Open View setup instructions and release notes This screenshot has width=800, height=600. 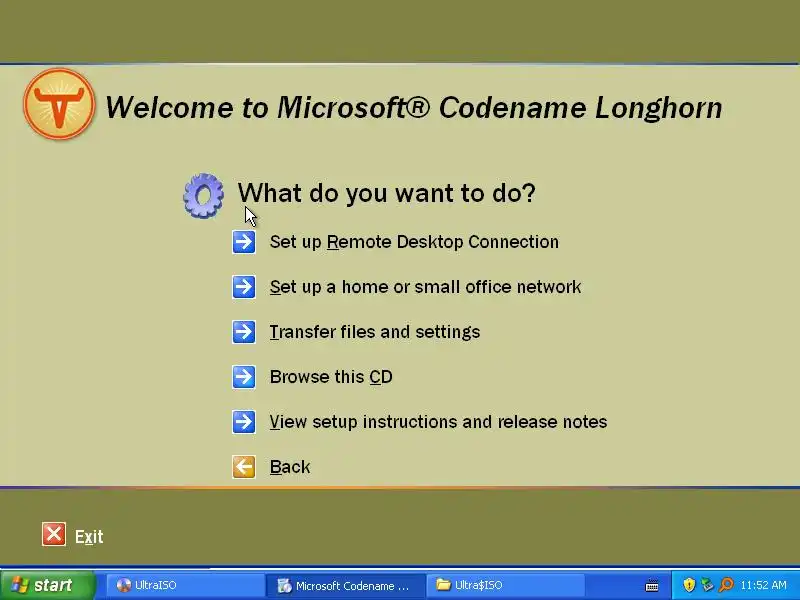[x=438, y=422]
